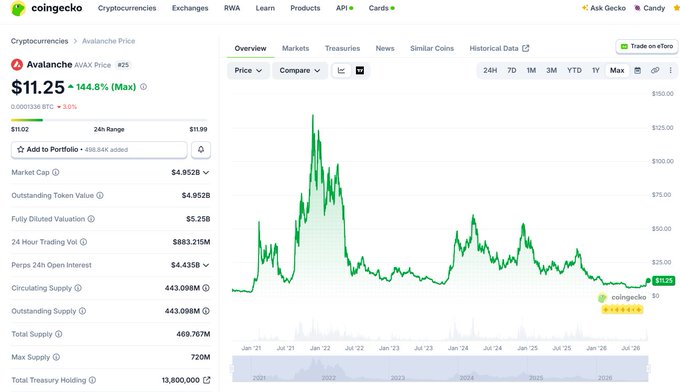Select the 7D chart range
The image size is (680, 392).
512,70
